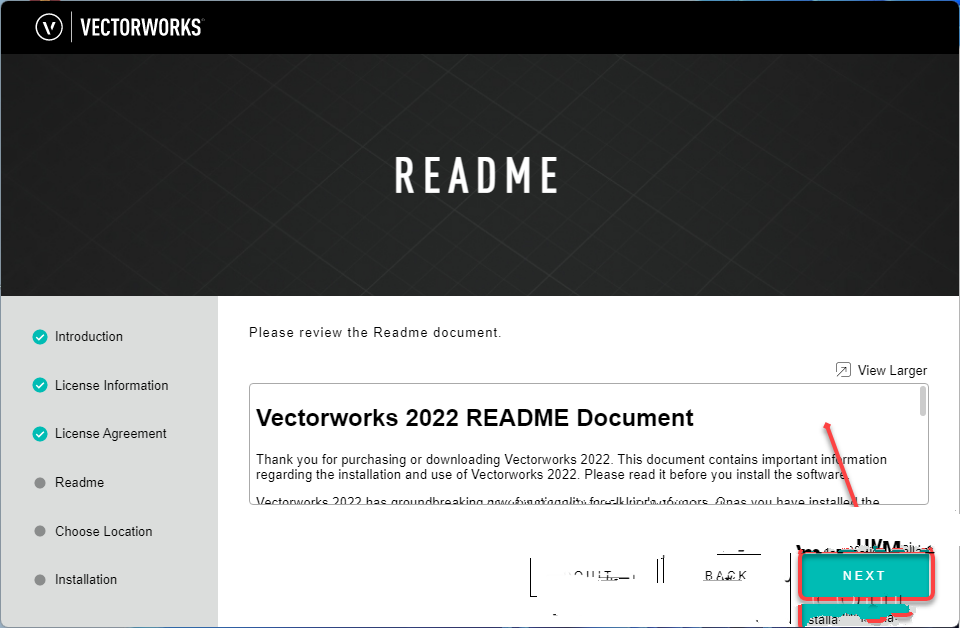Click the readme document scrollbar thumb
Viewport: 960px width, 628px height.
click(923, 402)
